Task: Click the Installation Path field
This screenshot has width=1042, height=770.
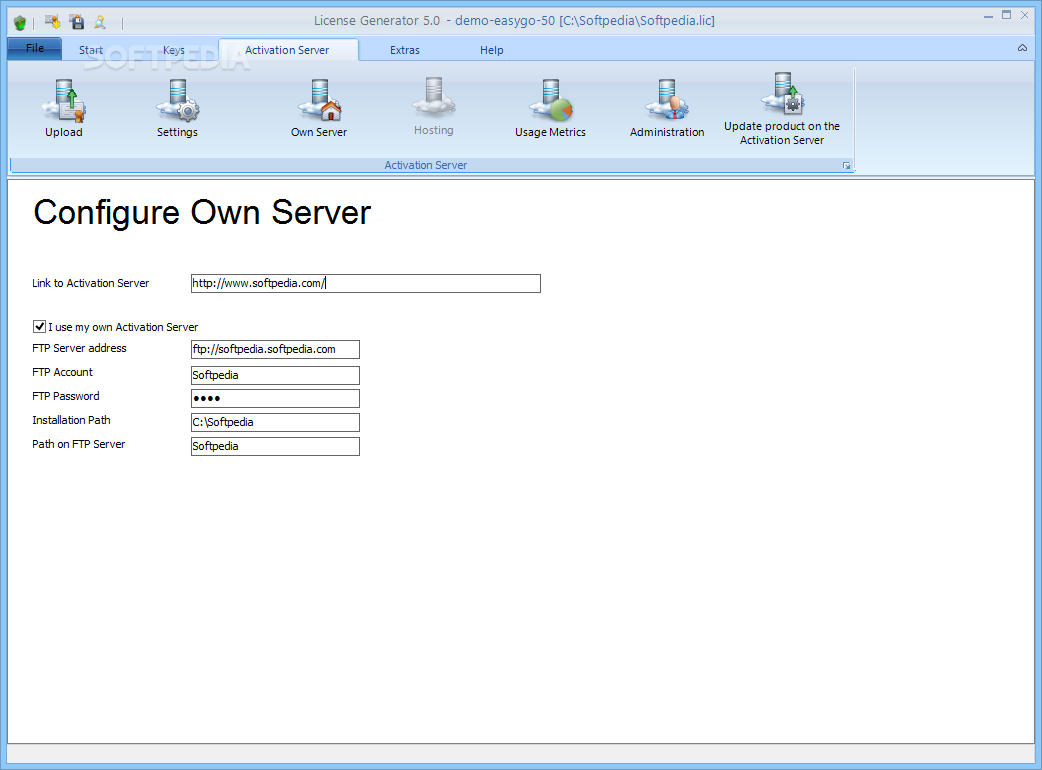Action: point(275,423)
